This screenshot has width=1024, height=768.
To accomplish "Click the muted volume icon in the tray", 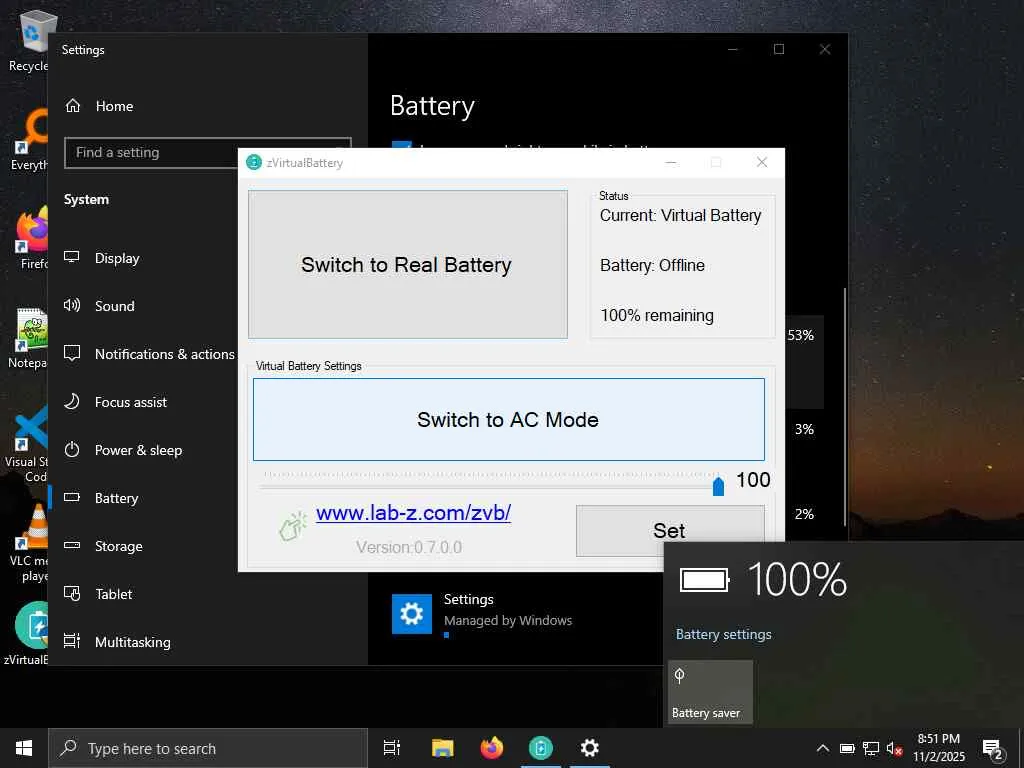I will [x=895, y=749].
